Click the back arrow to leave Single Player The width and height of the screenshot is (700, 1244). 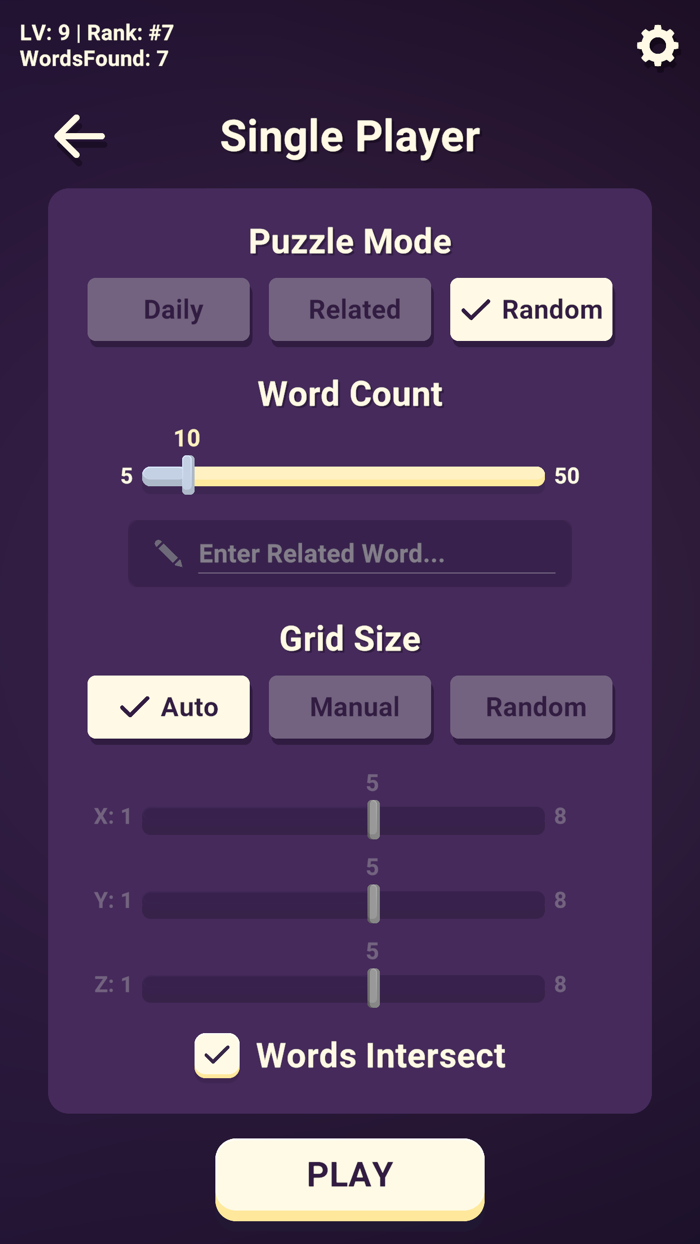coord(78,137)
